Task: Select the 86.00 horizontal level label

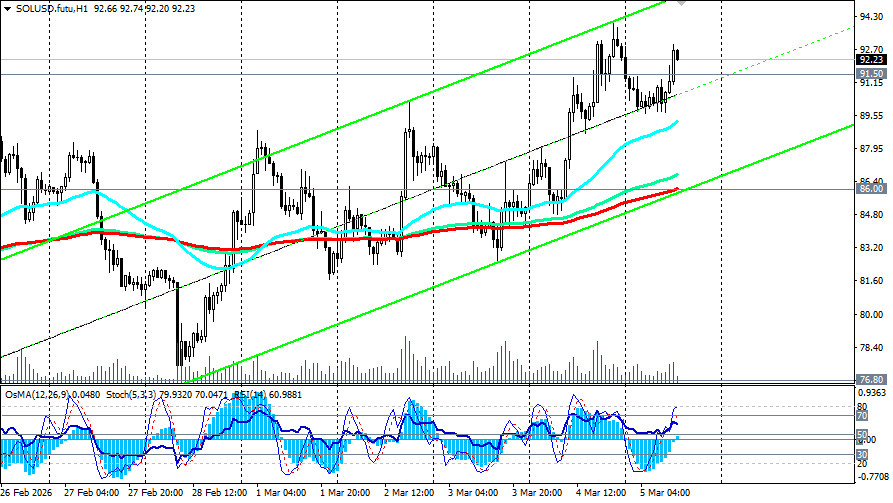Action: click(x=871, y=189)
